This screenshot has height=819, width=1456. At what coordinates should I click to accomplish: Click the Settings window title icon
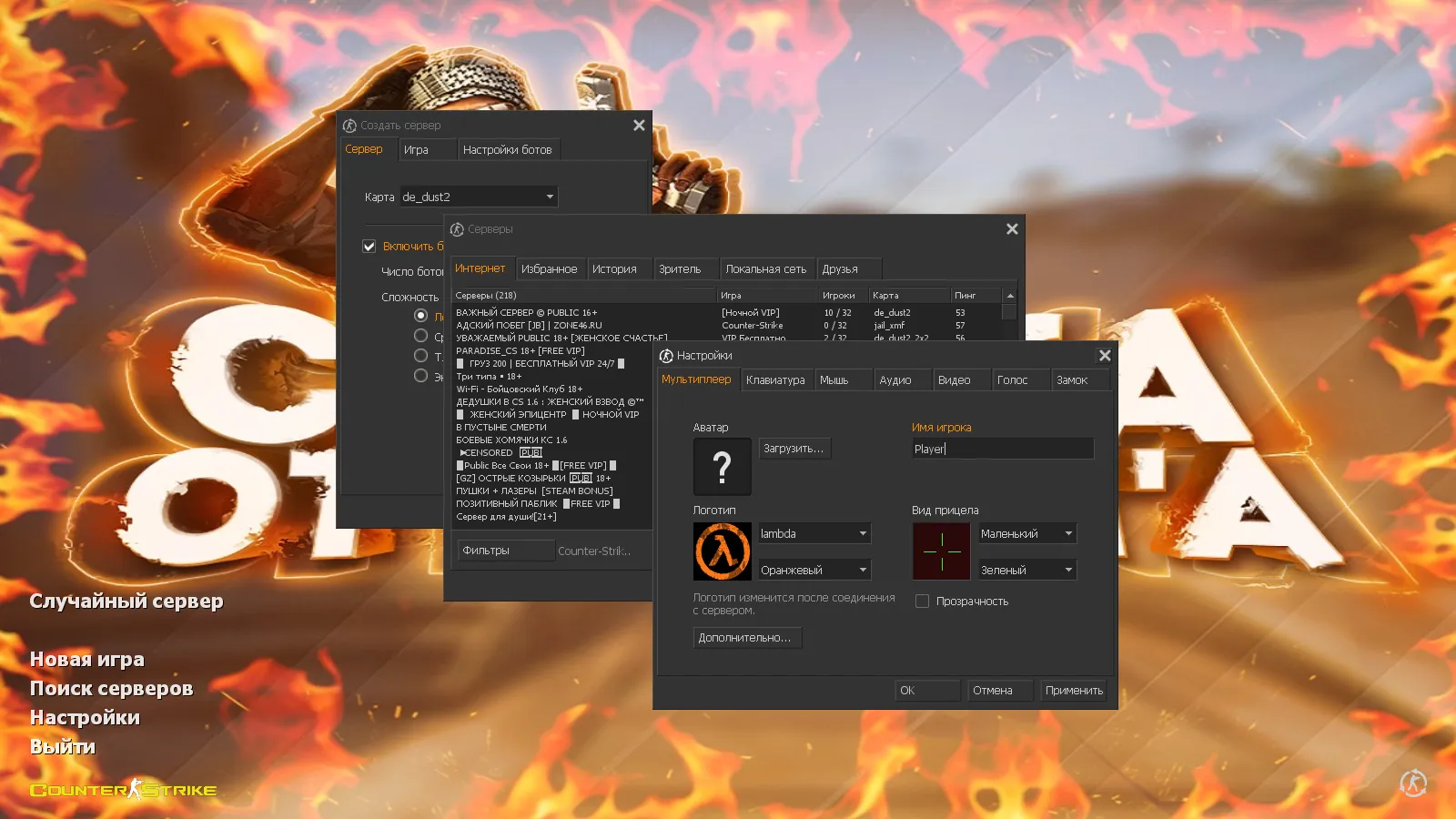point(666,356)
